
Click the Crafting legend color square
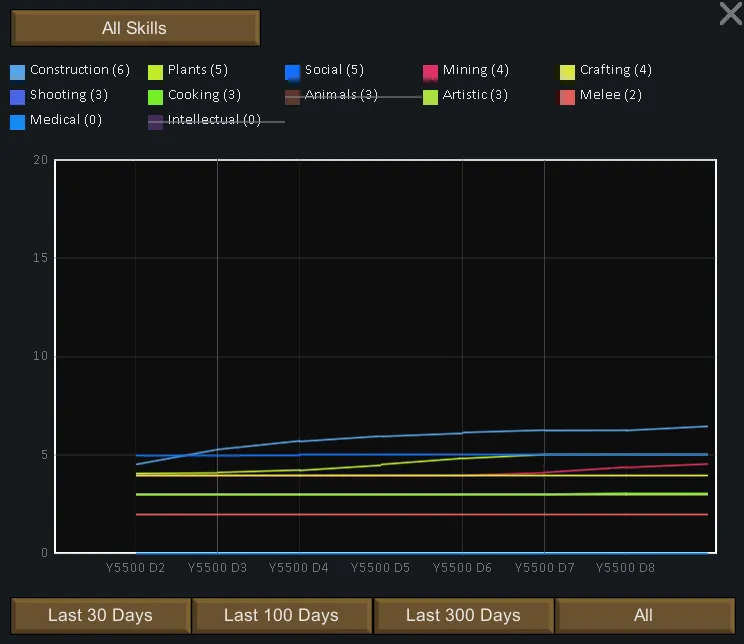coord(568,72)
